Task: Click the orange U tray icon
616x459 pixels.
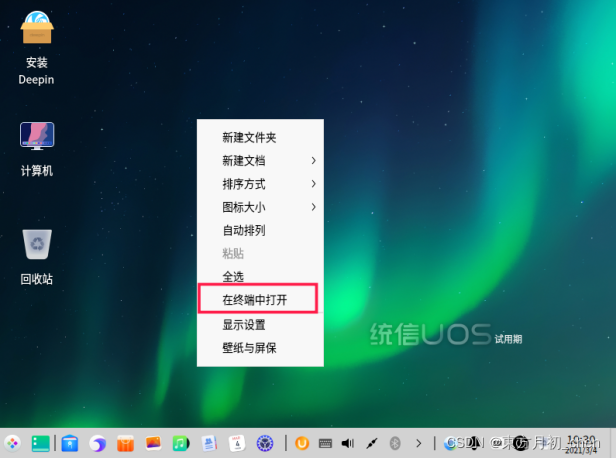Action: click(302, 444)
